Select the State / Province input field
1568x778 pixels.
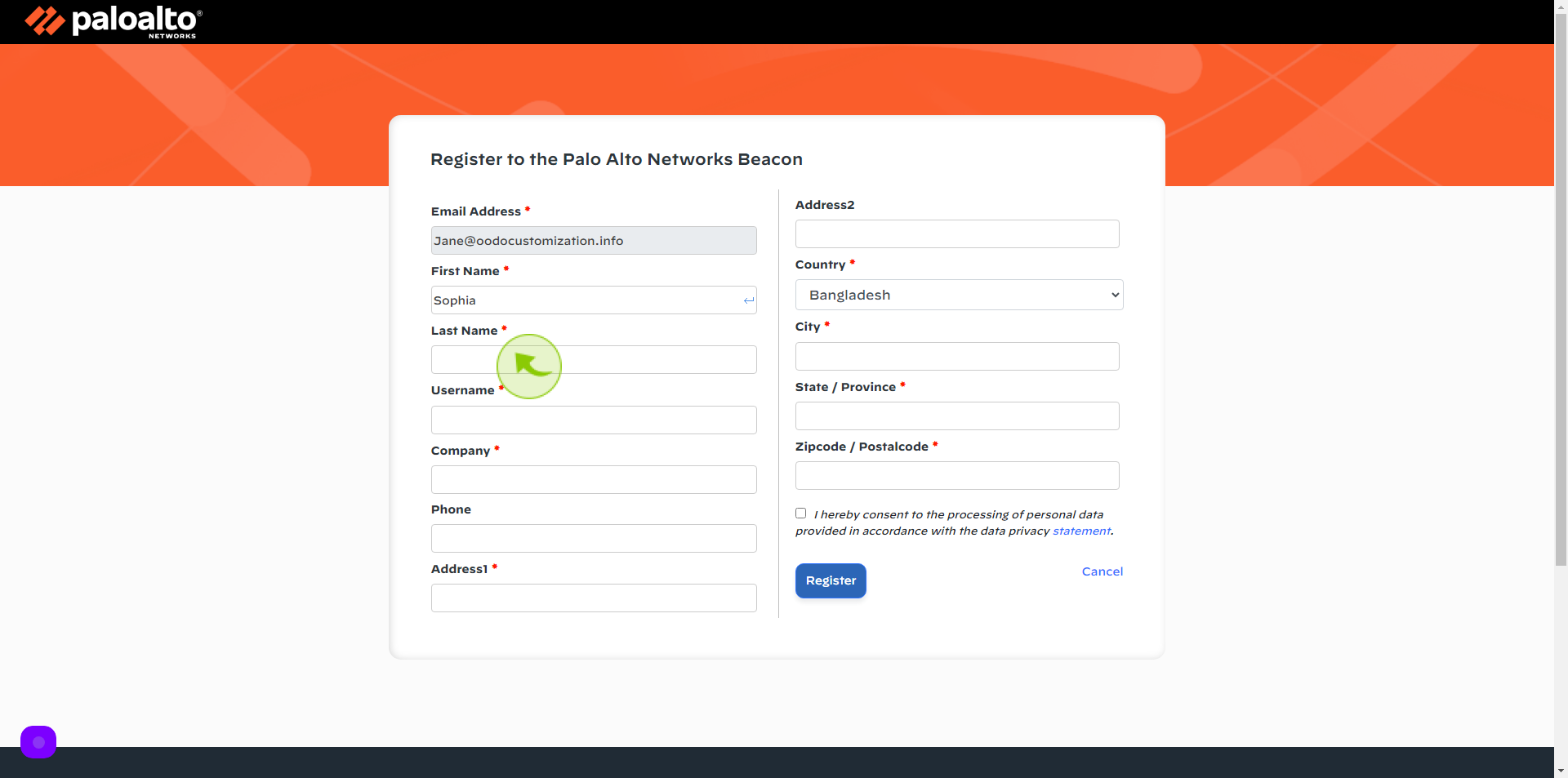957,416
